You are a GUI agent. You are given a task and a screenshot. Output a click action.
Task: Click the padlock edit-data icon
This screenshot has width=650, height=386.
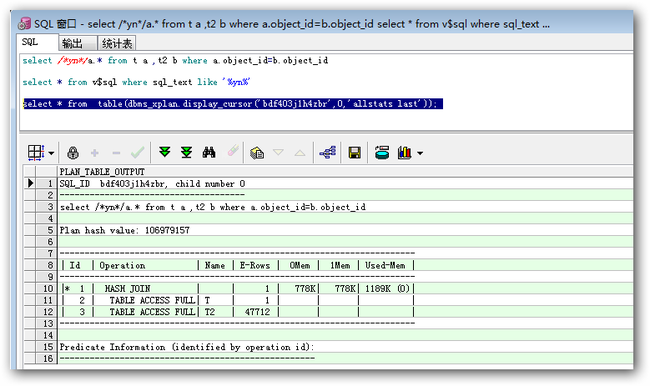[73, 153]
